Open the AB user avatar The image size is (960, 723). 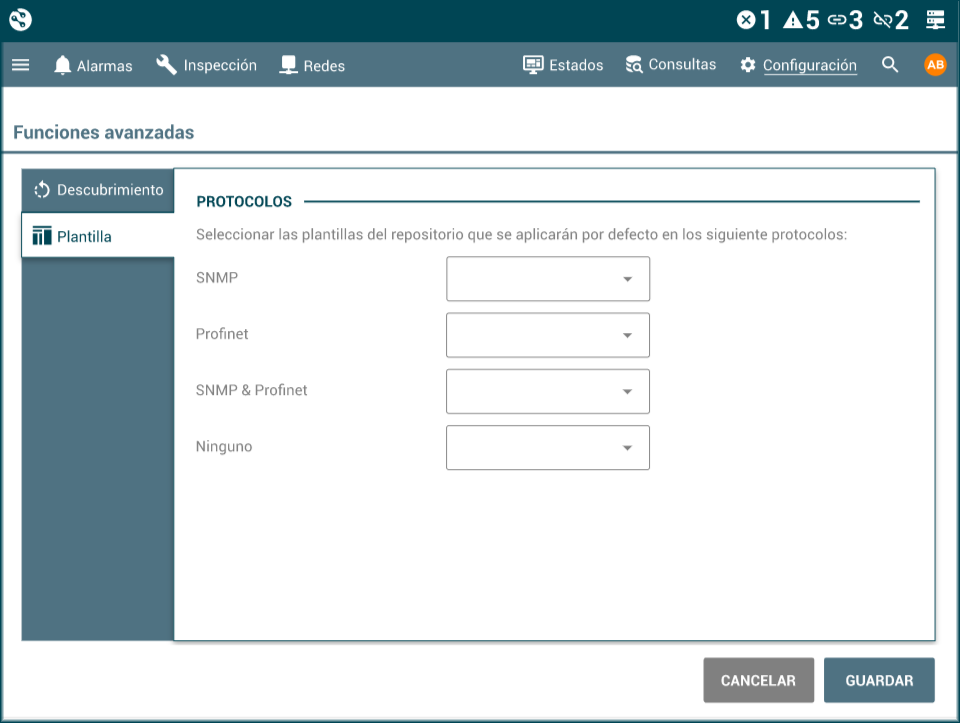935,65
